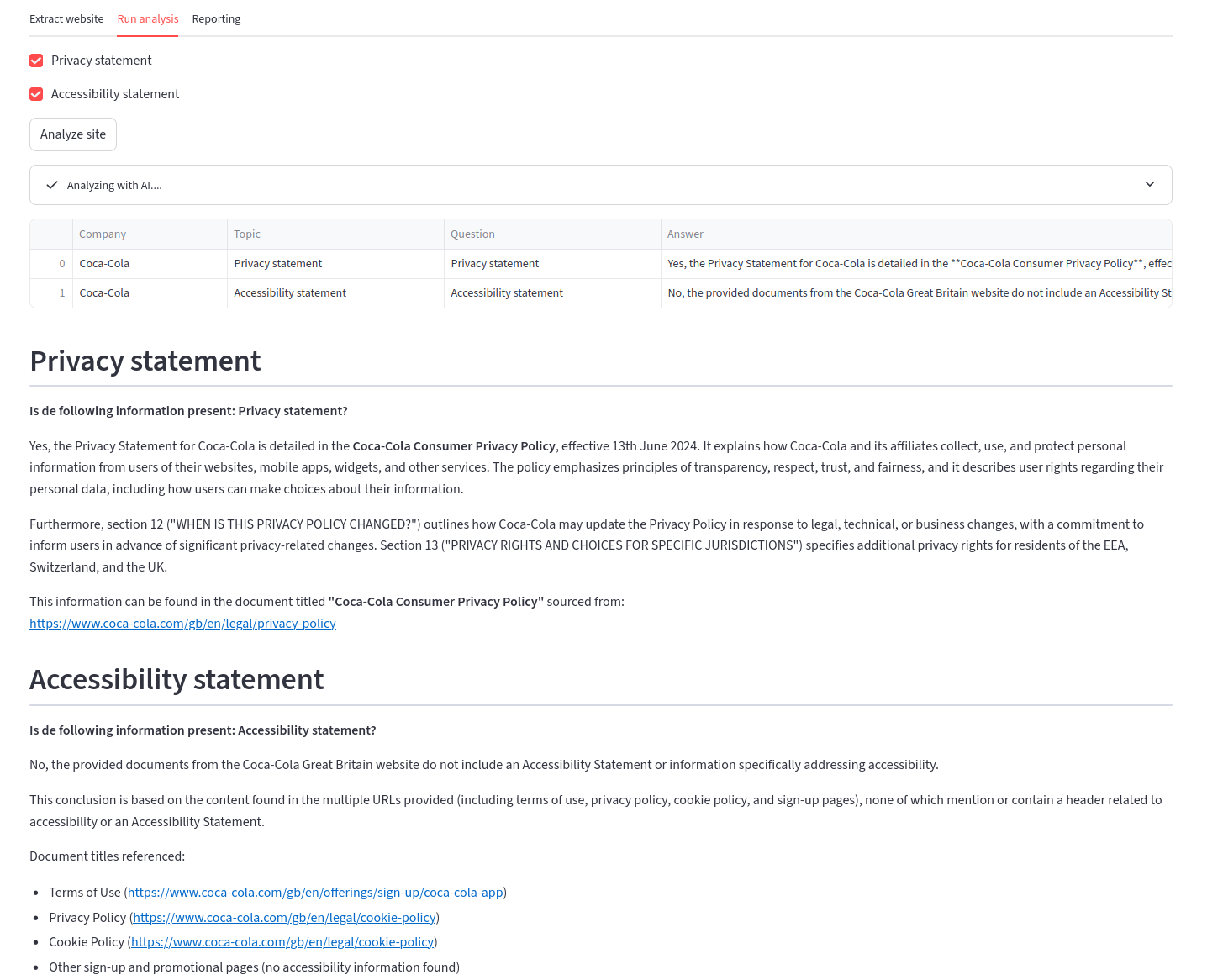Click the Accessibility statement topic cell
The height and width of the screenshot is (980, 1223).
[x=335, y=293]
